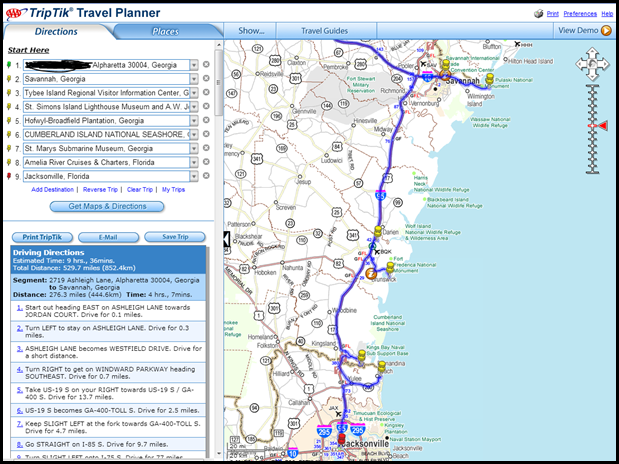Image resolution: width=619 pixels, height=464 pixels.
Task: Click the driving directions scrollbar down arrow
Action: tap(218, 455)
